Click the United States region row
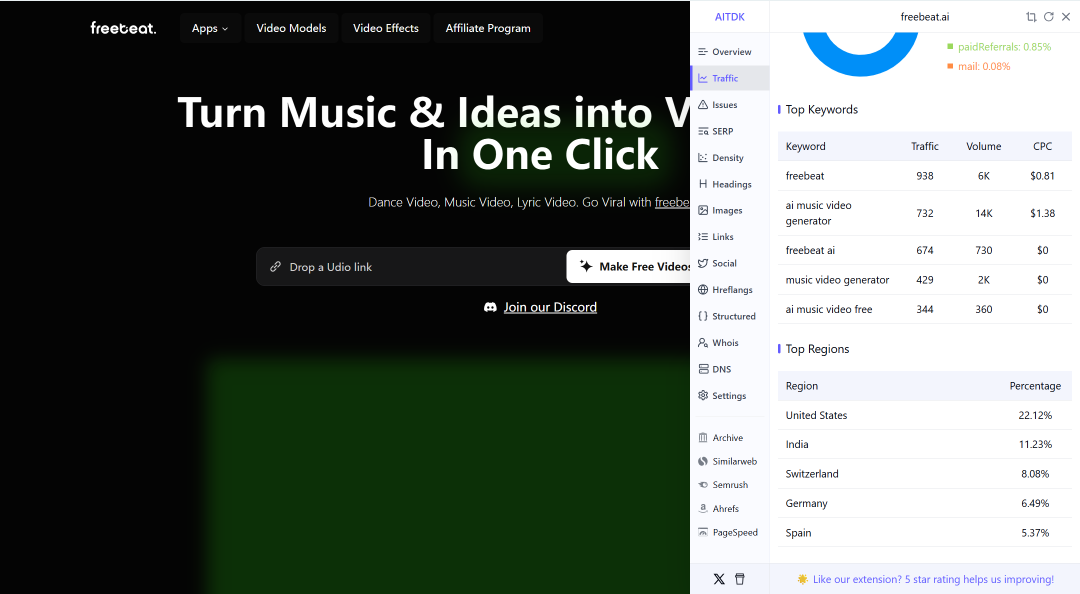The height and width of the screenshot is (594, 1080). 924,416
